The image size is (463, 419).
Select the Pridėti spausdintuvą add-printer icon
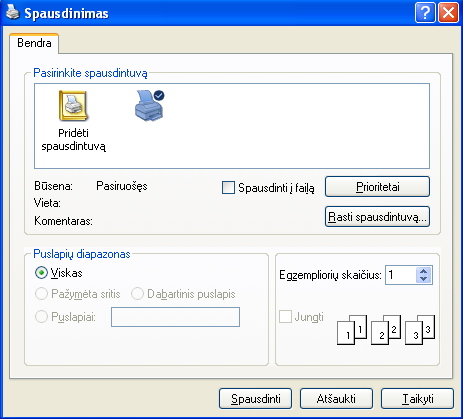click(x=73, y=106)
